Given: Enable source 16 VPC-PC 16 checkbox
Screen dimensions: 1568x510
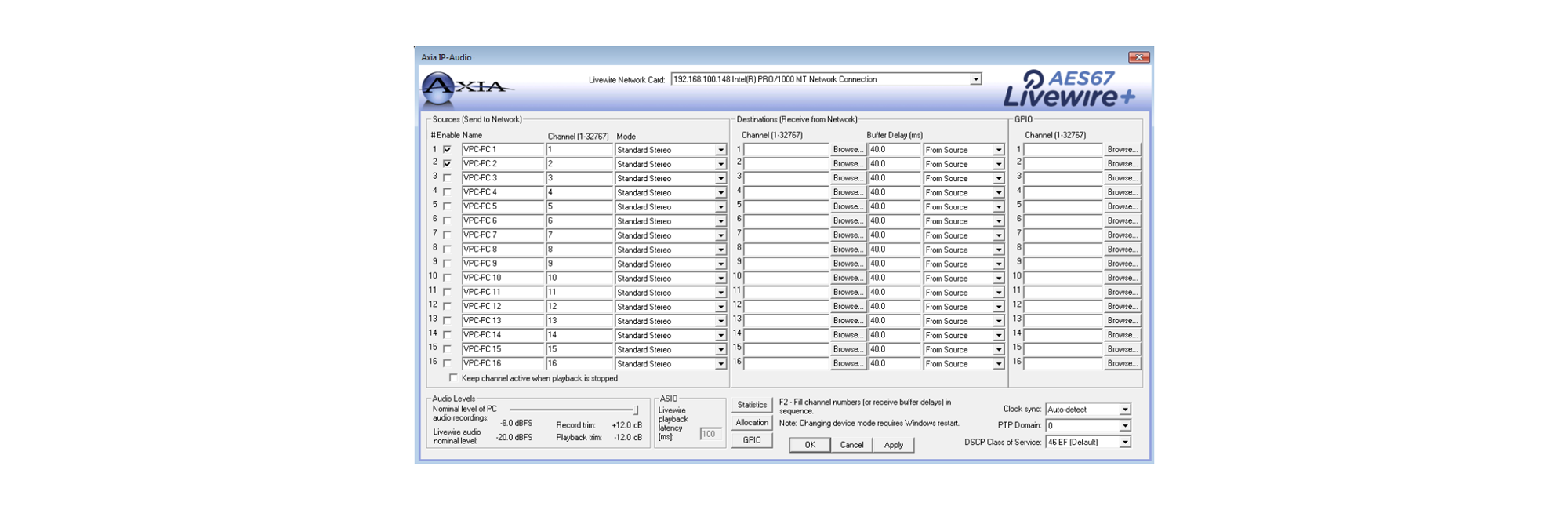Looking at the screenshot, I should [x=447, y=363].
